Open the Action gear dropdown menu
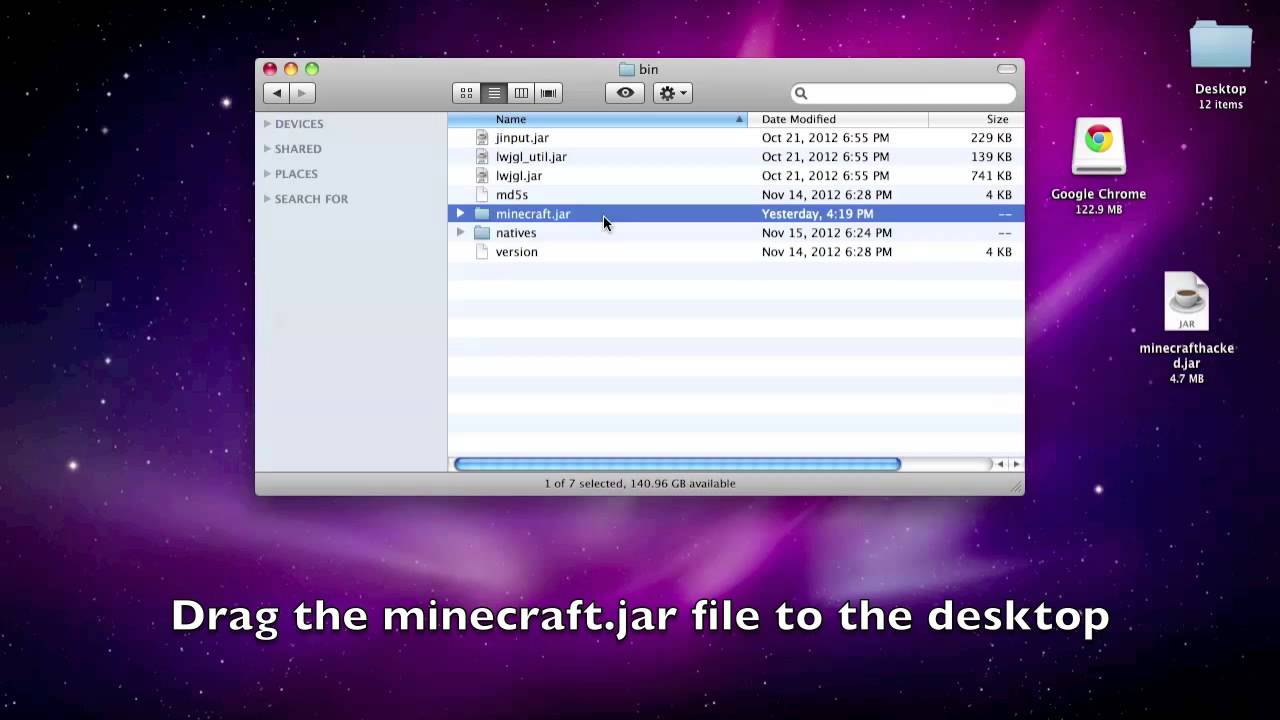 coord(672,93)
